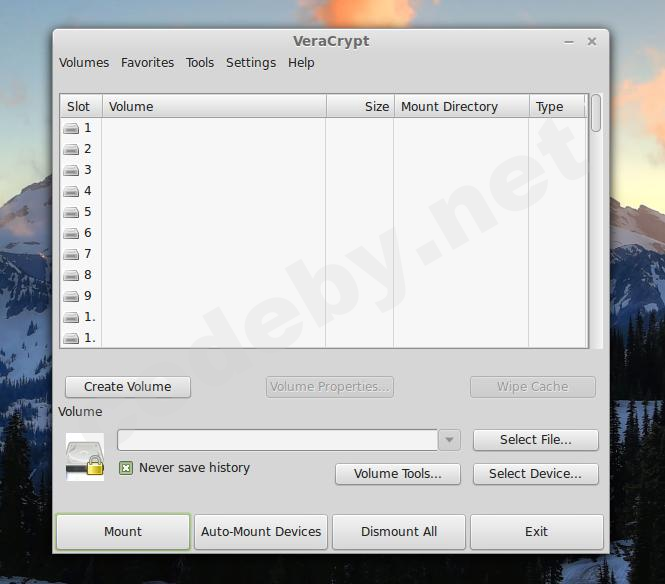This screenshot has width=665, height=584.
Task: Click the locked drive volume icon
Action: point(85,457)
